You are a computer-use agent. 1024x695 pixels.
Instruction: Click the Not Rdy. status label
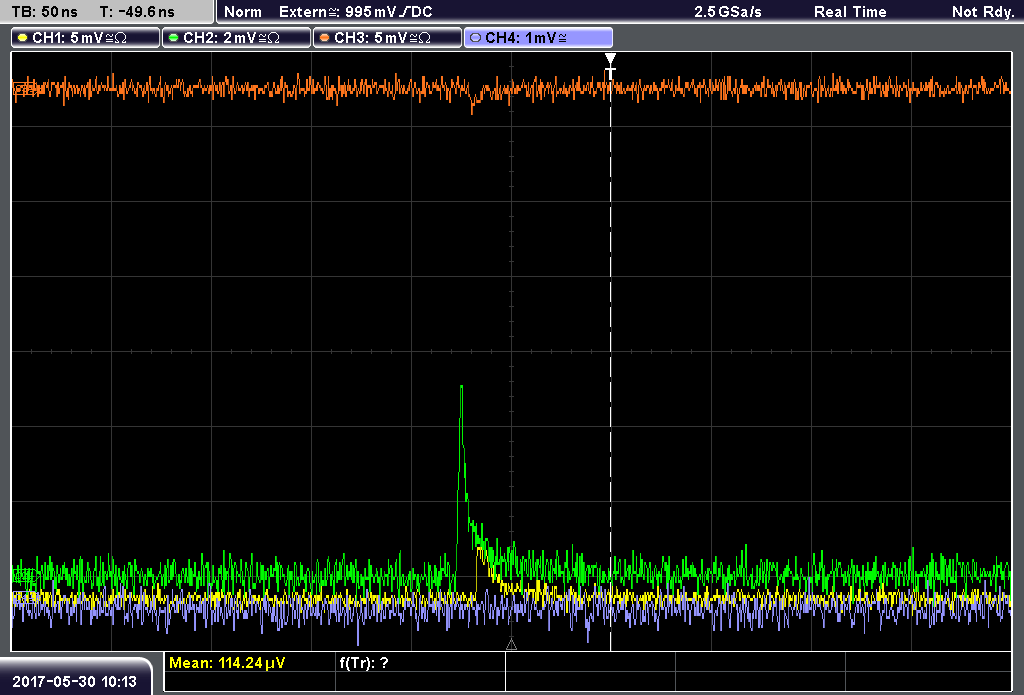point(983,12)
